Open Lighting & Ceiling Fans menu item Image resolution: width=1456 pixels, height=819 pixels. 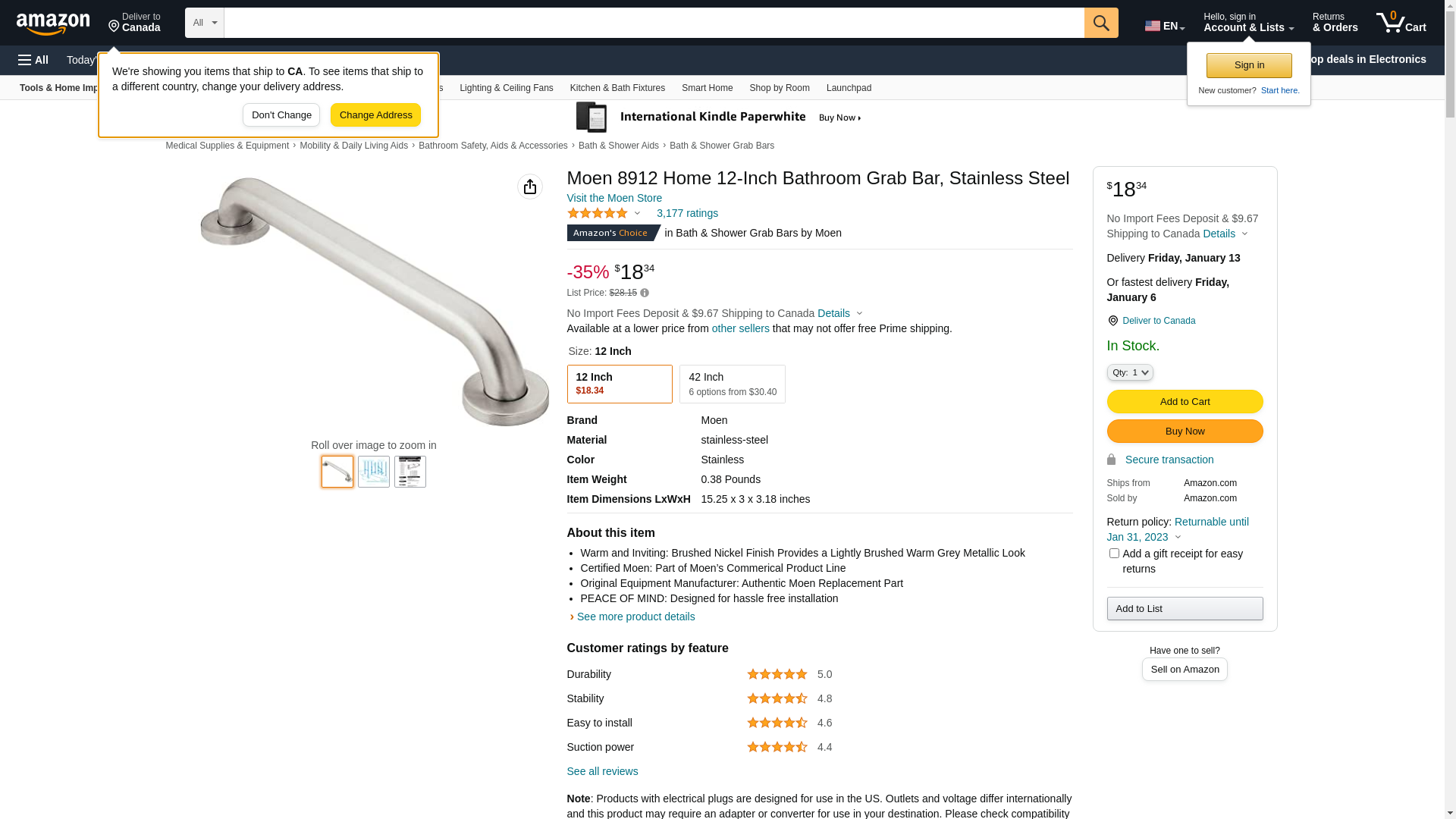point(506,88)
